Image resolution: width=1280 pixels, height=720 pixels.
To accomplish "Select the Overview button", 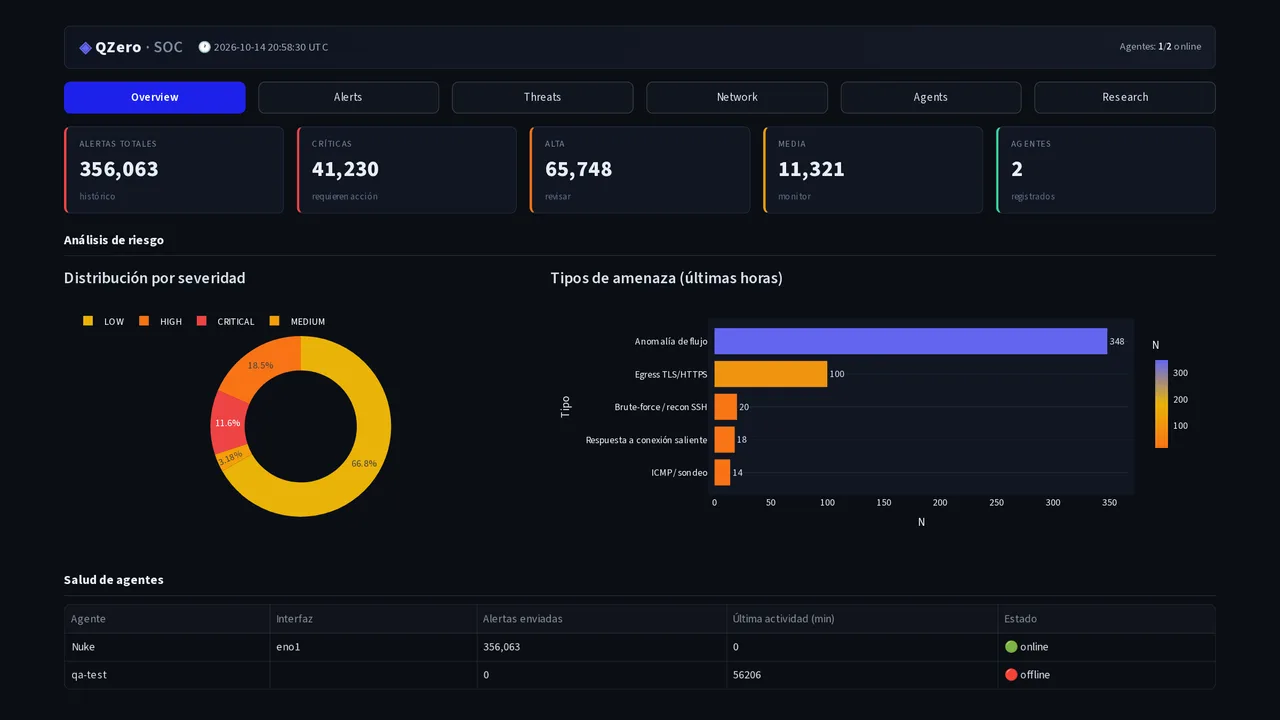I will pyautogui.click(x=154, y=97).
